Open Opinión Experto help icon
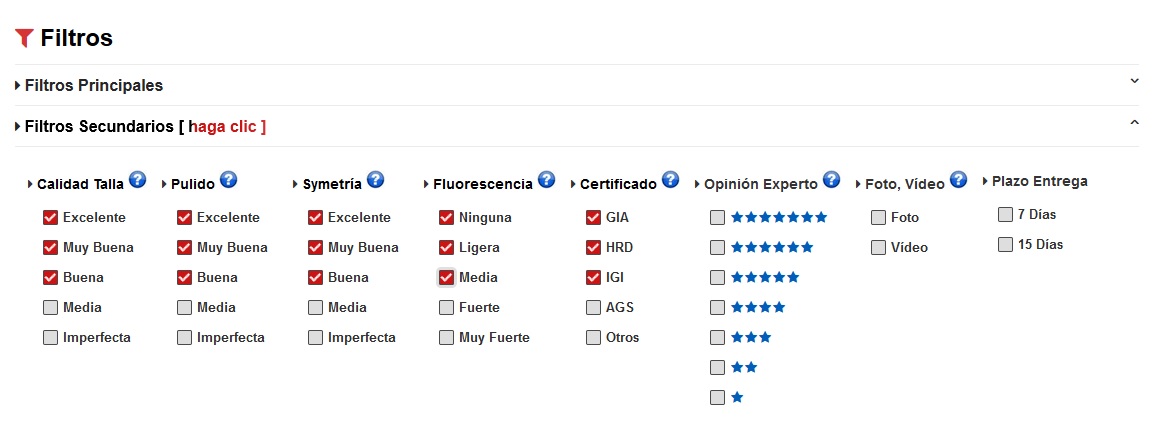This screenshot has height=431, width=1155. pyautogui.click(x=832, y=181)
